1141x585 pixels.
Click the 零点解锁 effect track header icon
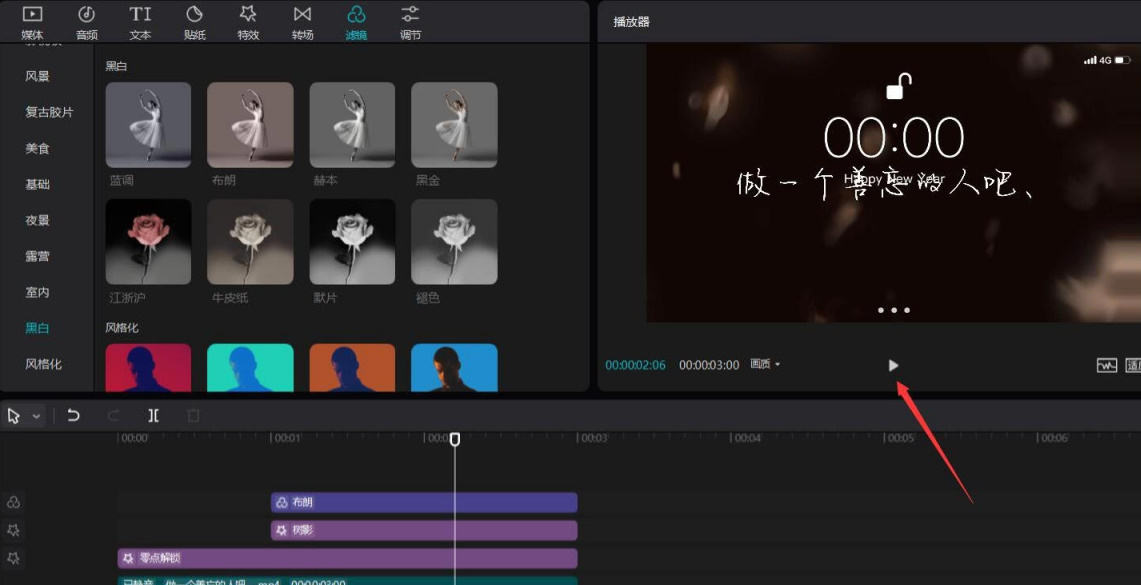(x=130, y=558)
